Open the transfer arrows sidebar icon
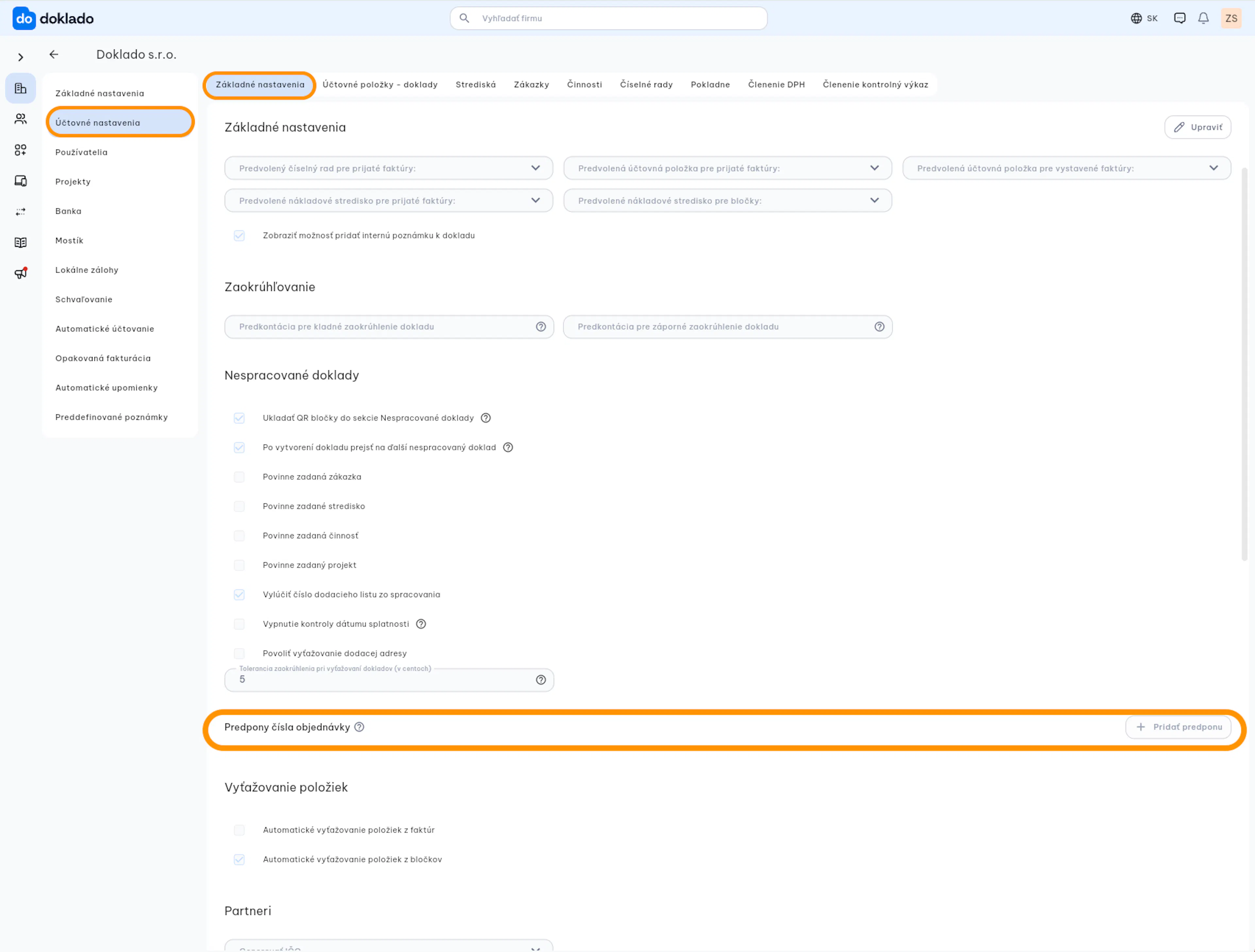This screenshot has width=1255, height=952. tap(20, 211)
